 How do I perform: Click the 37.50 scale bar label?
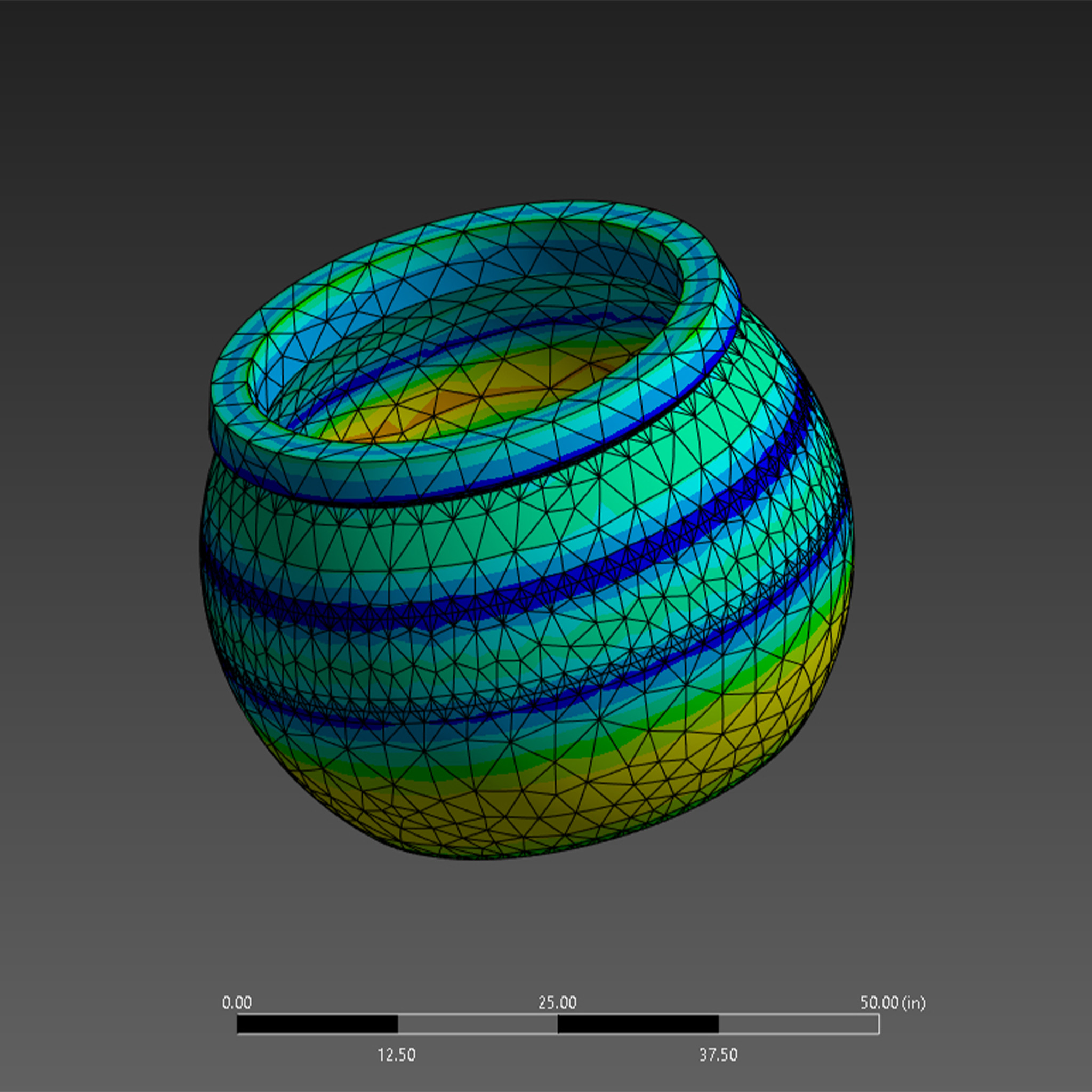coord(718,1055)
